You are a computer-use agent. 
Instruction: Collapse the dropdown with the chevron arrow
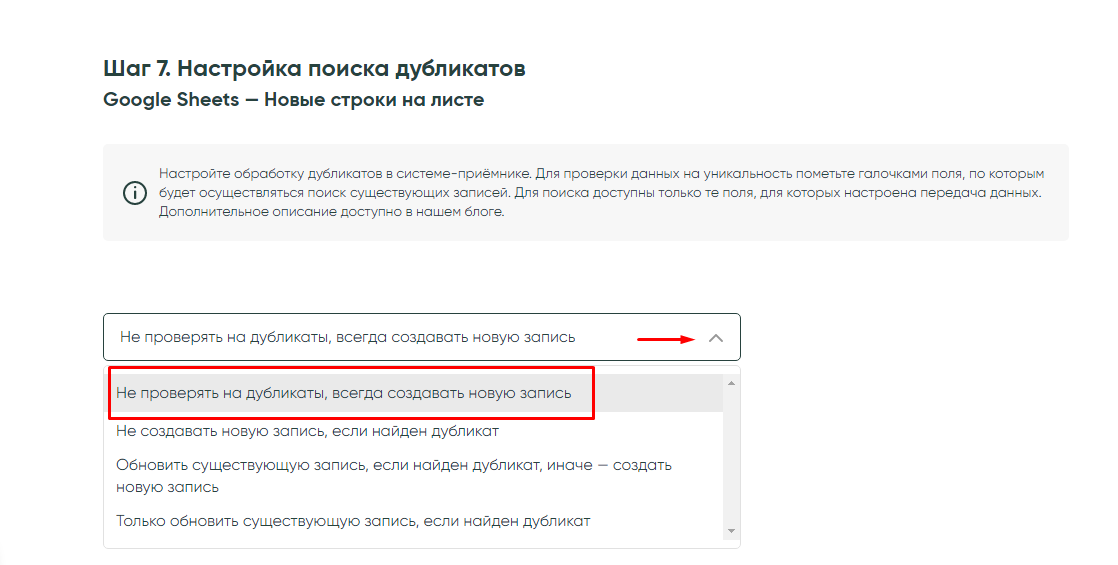point(715,338)
